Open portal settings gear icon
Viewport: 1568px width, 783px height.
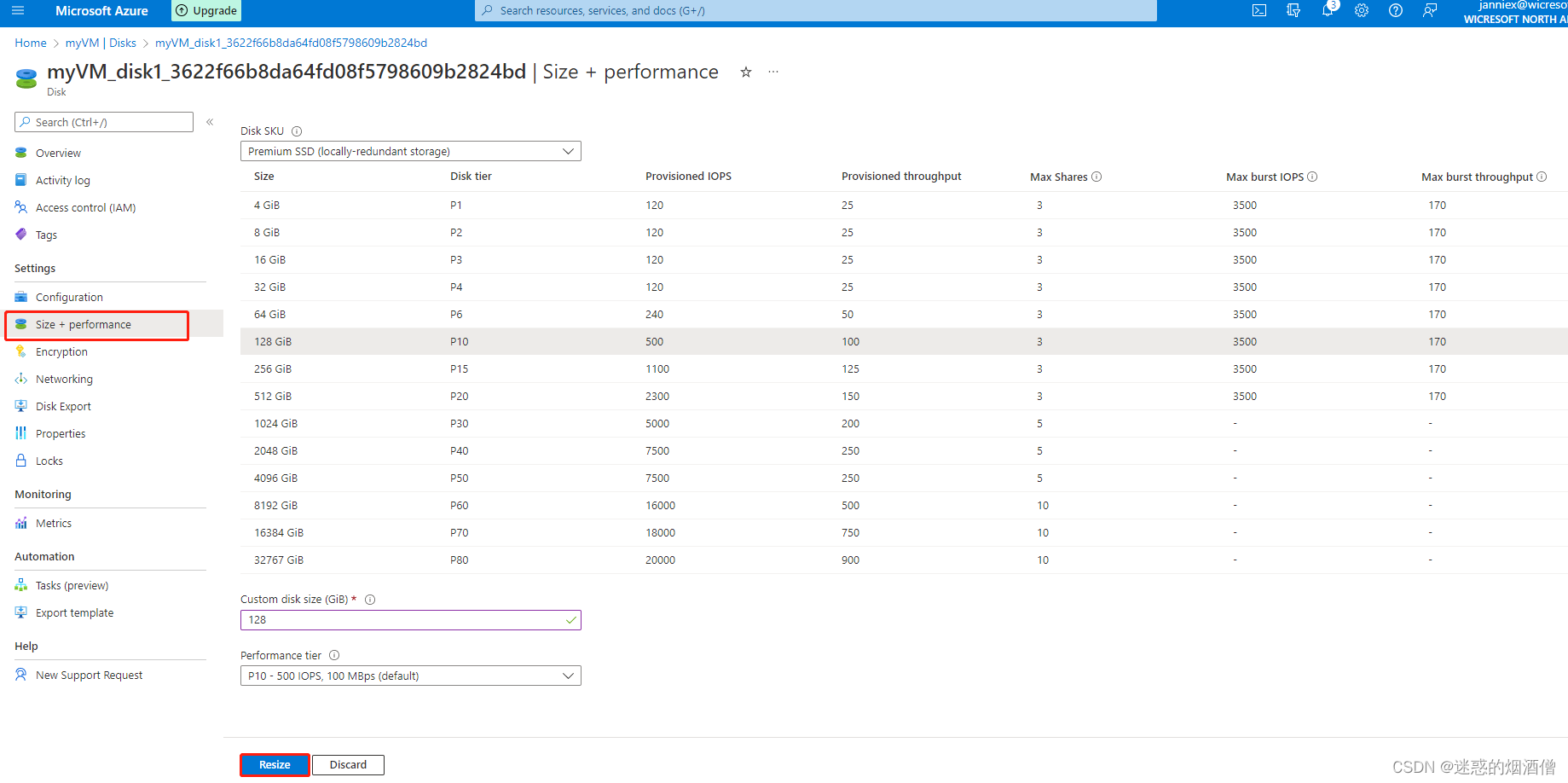coord(1361,10)
